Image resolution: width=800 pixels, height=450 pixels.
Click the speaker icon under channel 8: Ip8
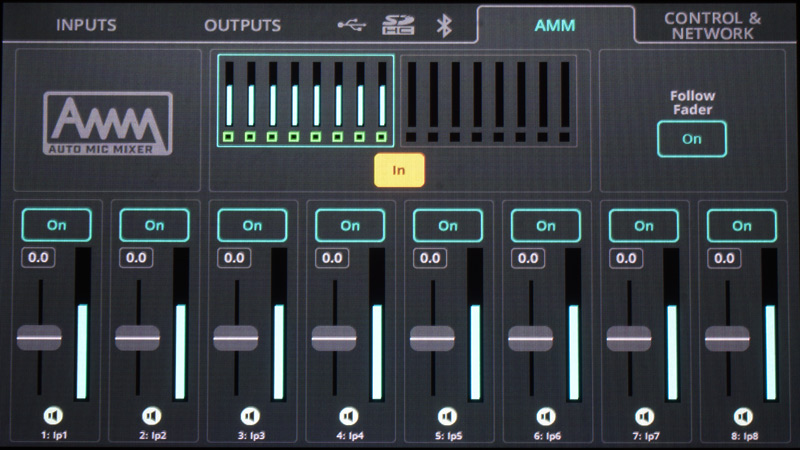tap(741, 415)
